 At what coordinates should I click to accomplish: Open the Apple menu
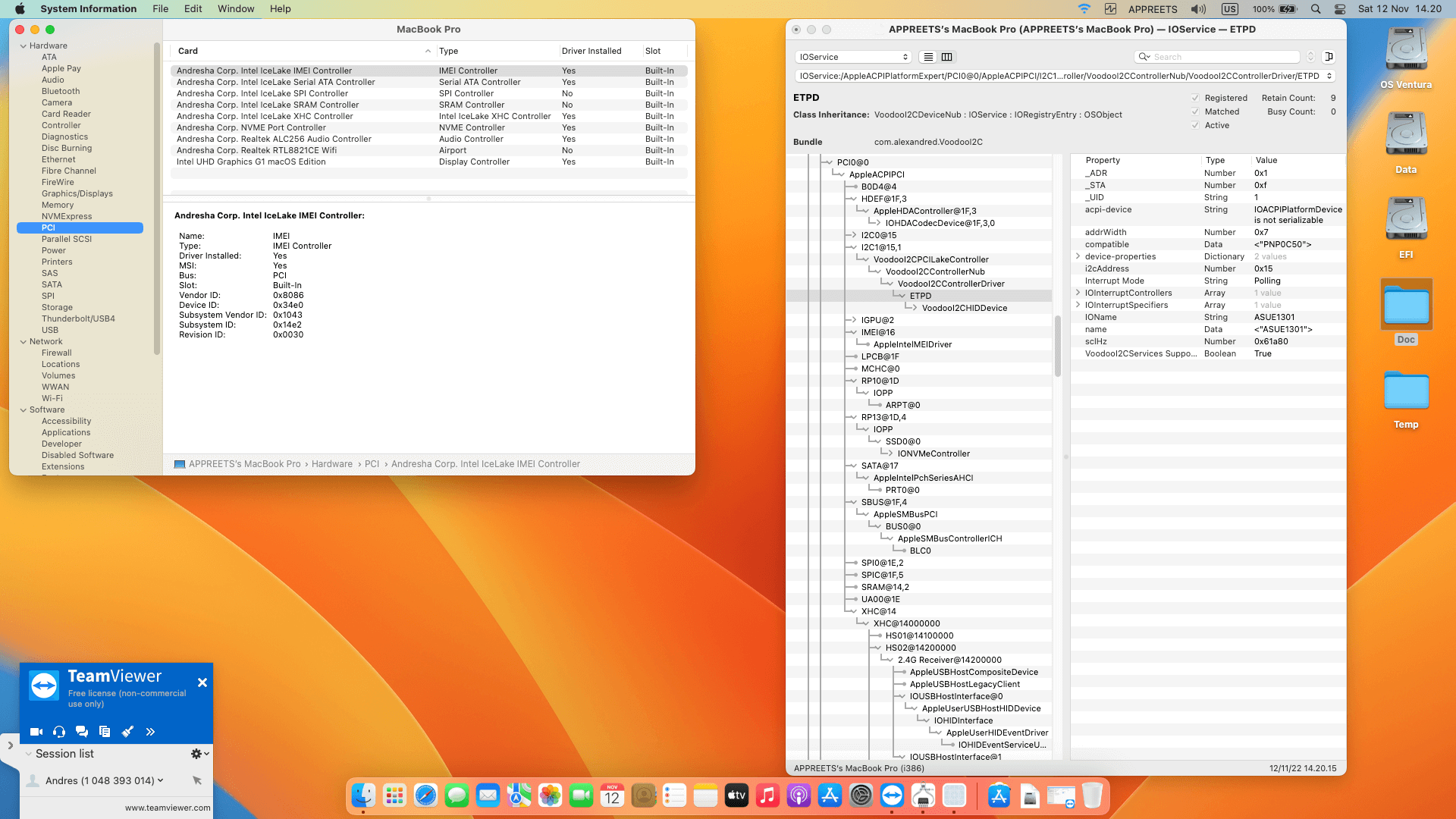(20, 9)
